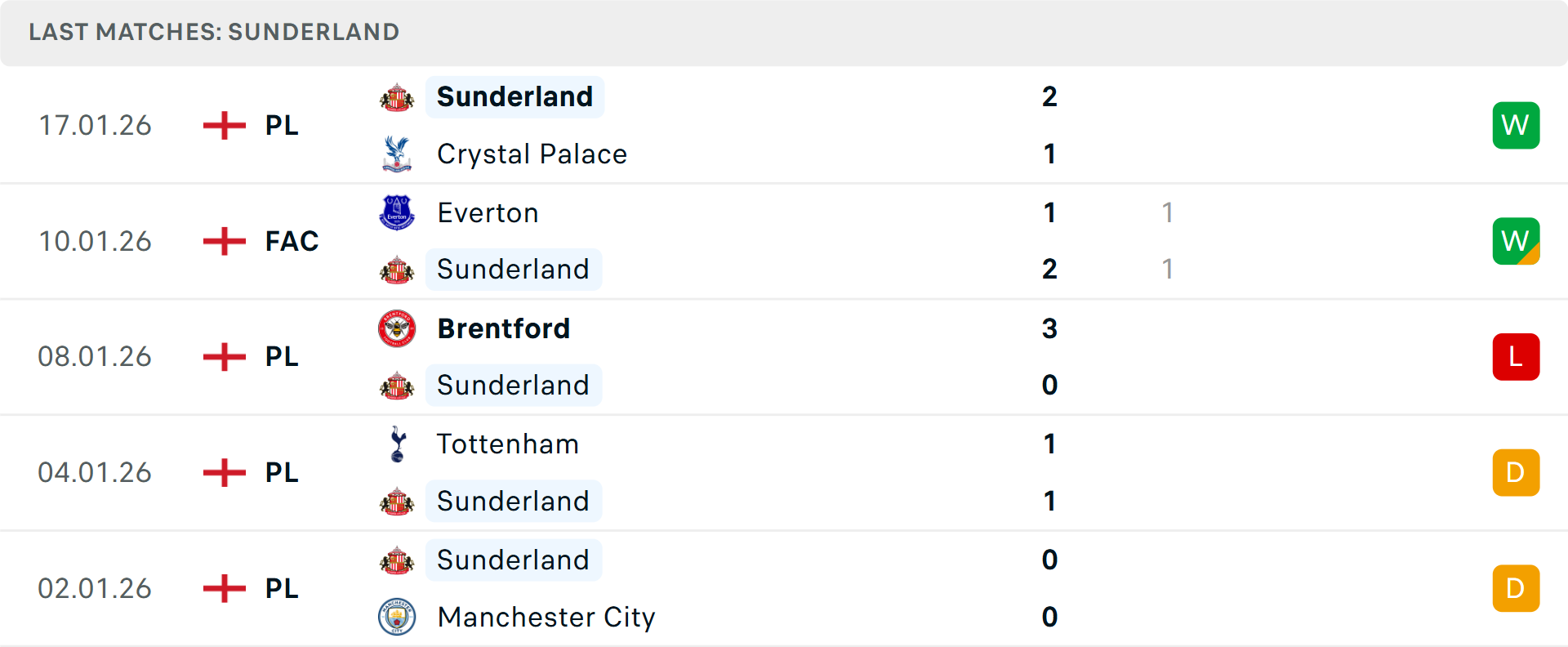The image size is (1568, 647).
Task: Open the Brentford team badge
Action: click(397, 328)
